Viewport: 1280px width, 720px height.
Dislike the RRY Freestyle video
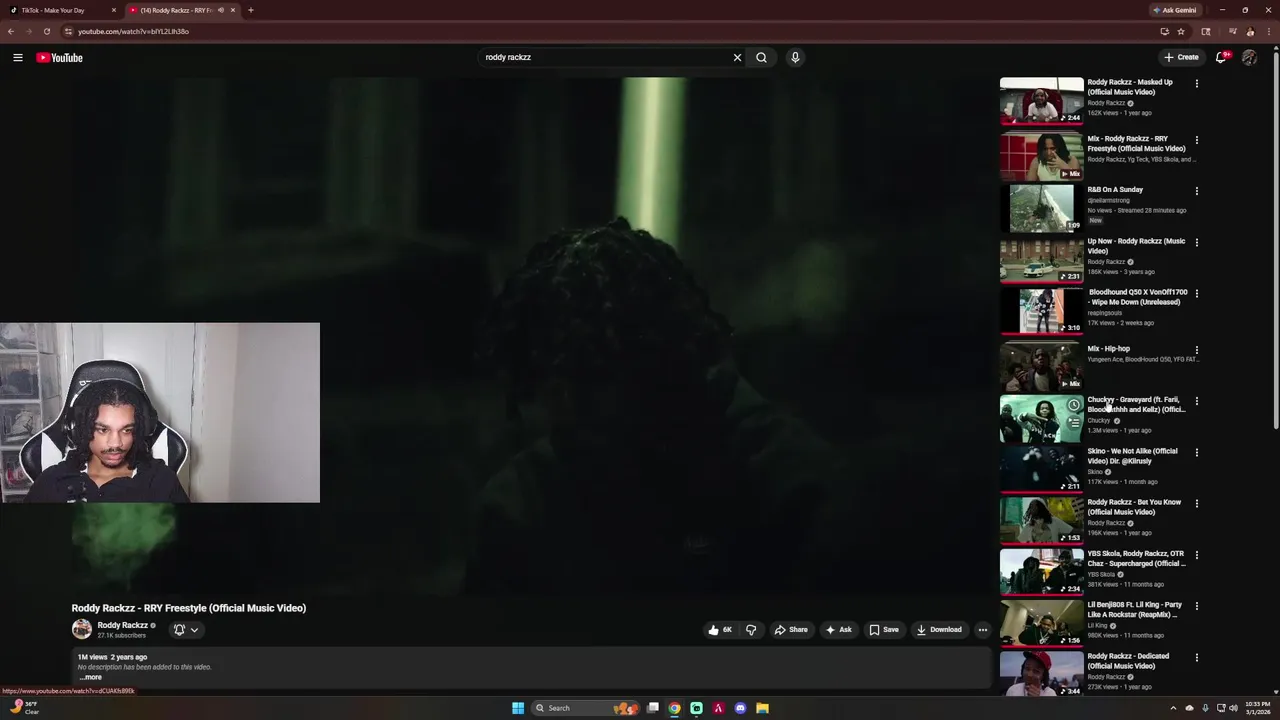[751, 630]
